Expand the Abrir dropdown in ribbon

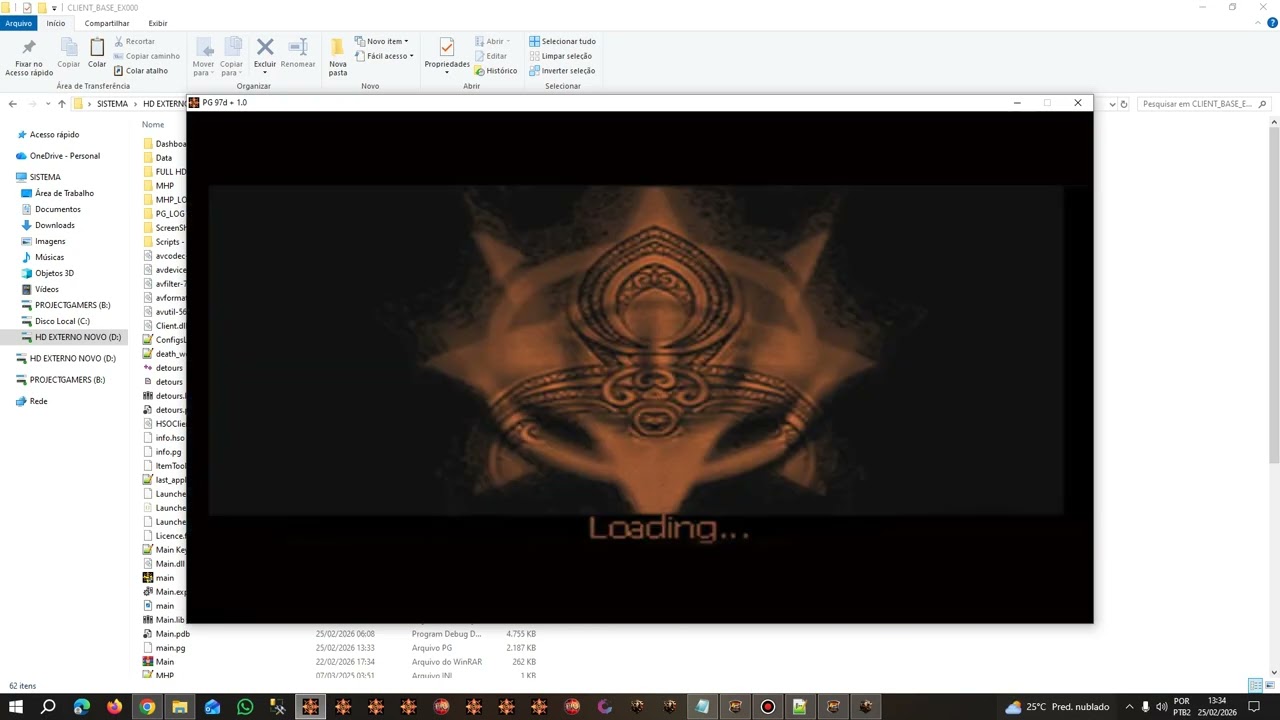coord(492,41)
